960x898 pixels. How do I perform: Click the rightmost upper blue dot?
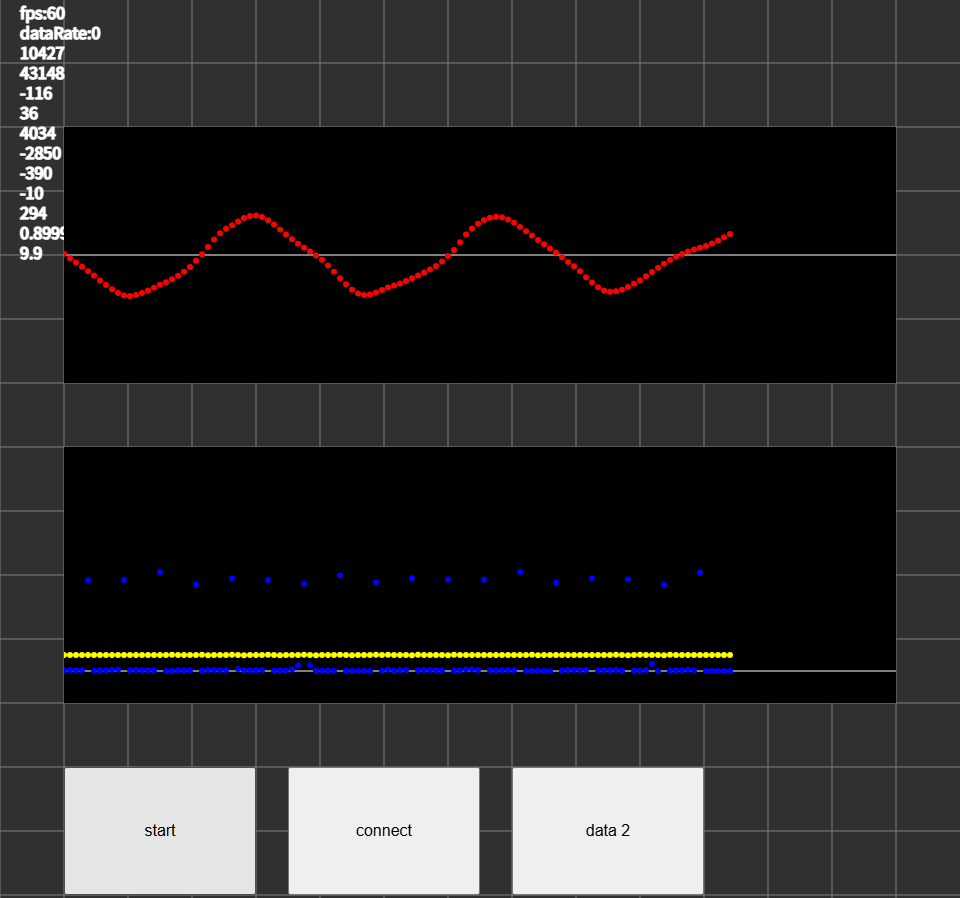[x=700, y=573]
